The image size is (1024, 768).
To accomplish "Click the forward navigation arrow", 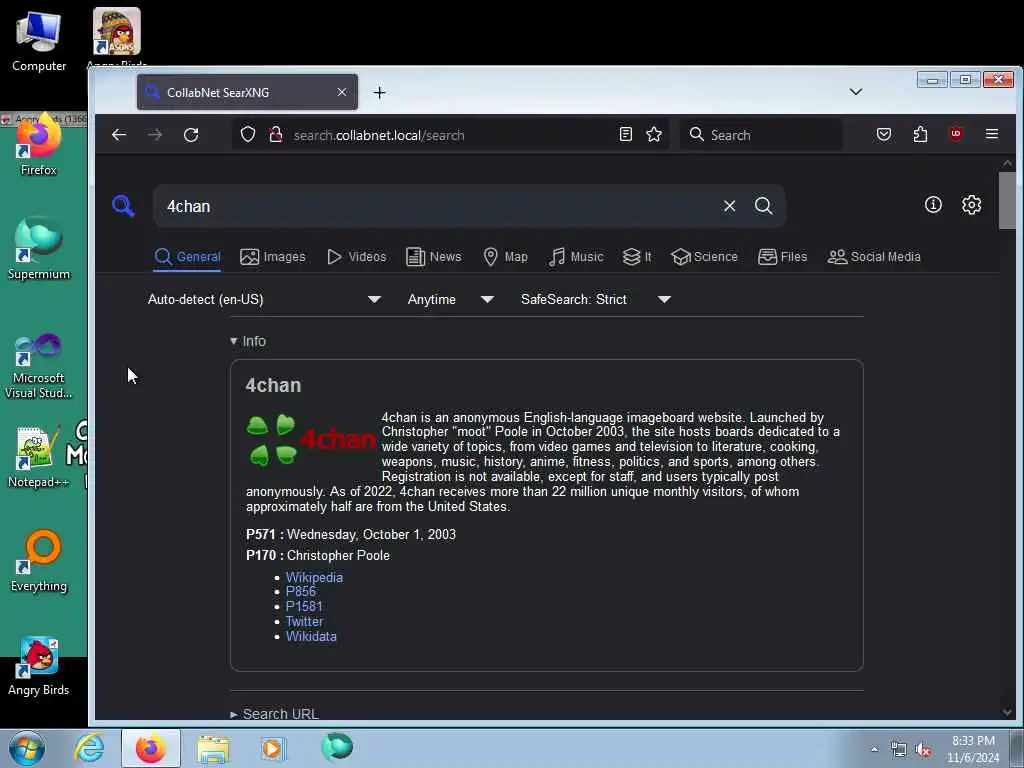I will (x=155, y=135).
